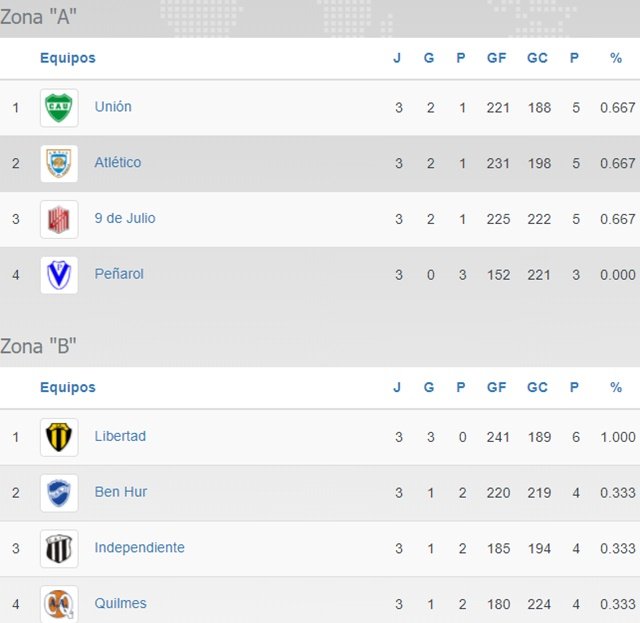
Task: Open the Independiente team link
Action: click(139, 548)
